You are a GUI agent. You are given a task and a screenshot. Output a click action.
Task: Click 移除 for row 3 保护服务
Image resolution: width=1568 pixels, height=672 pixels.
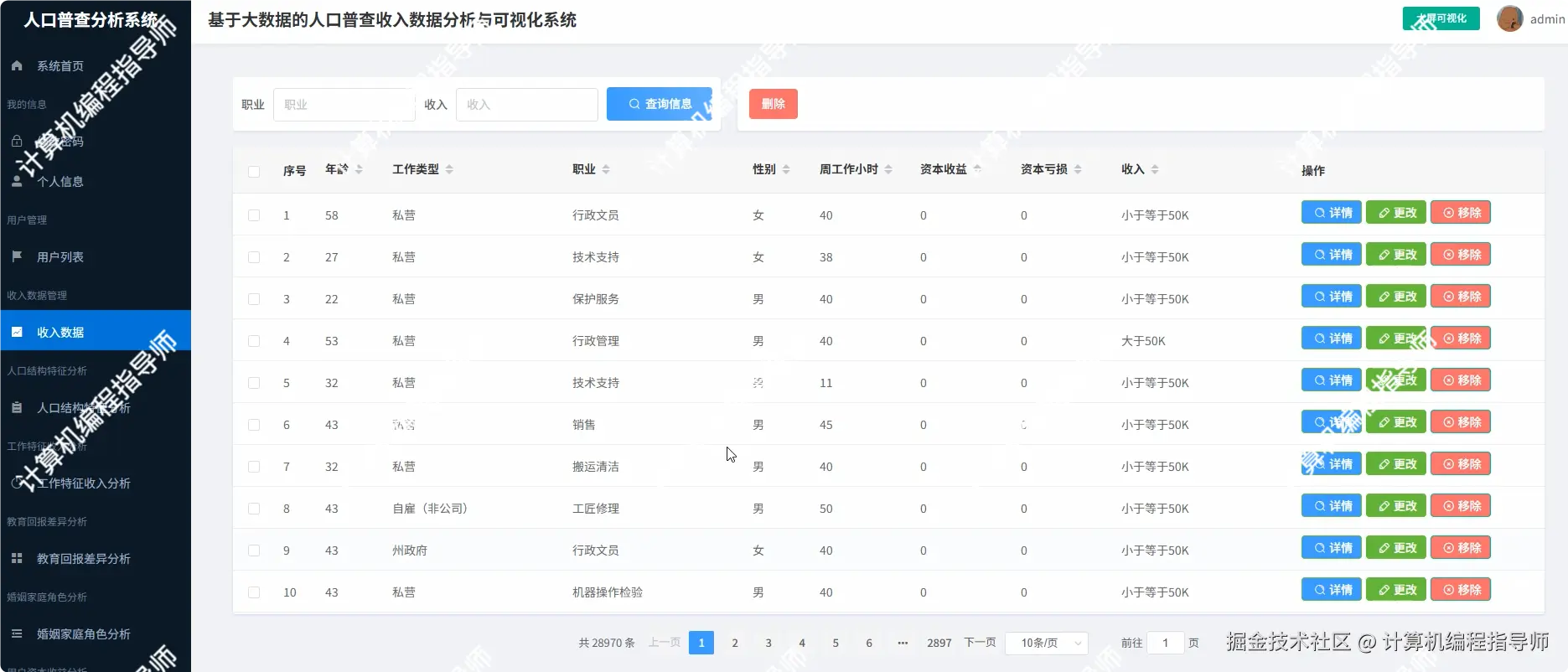1461,297
